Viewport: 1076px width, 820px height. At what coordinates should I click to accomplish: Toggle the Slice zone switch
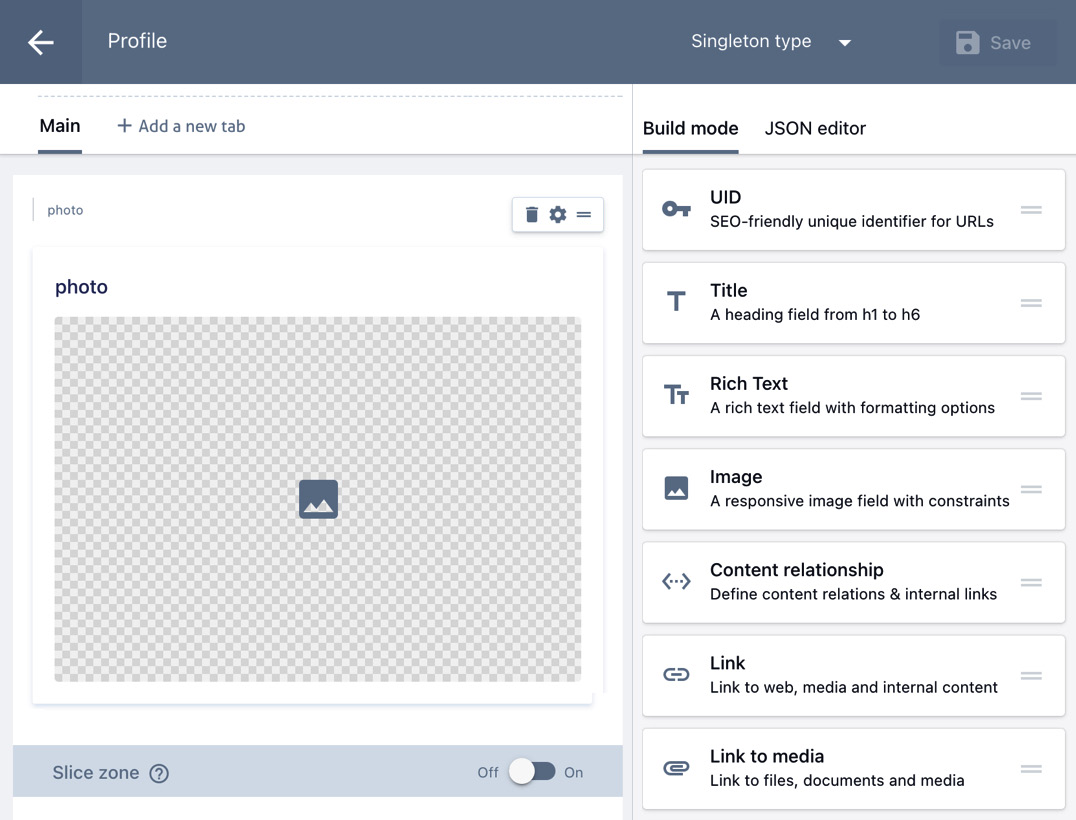point(531,772)
